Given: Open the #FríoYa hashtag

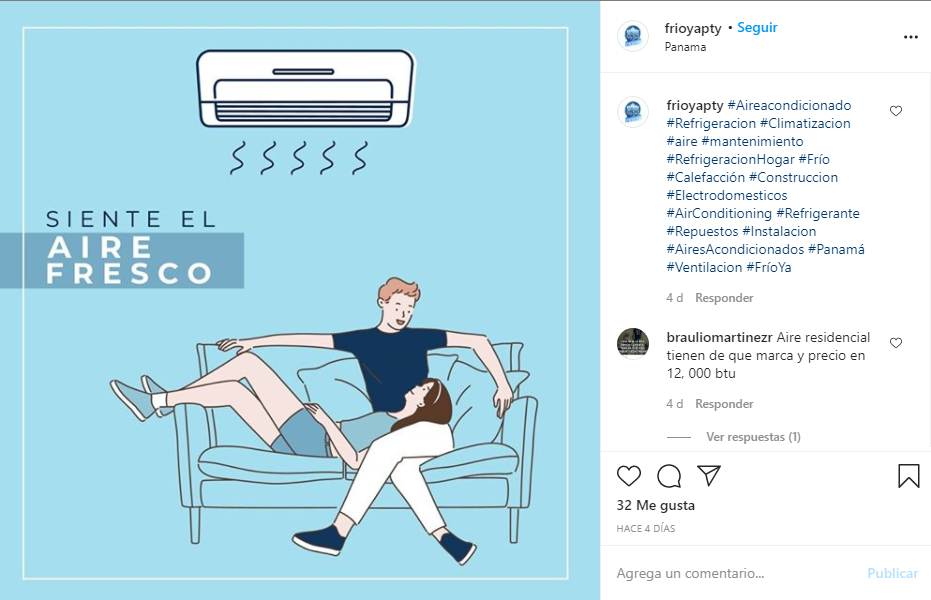Looking at the screenshot, I should click(x=768, y=267).
